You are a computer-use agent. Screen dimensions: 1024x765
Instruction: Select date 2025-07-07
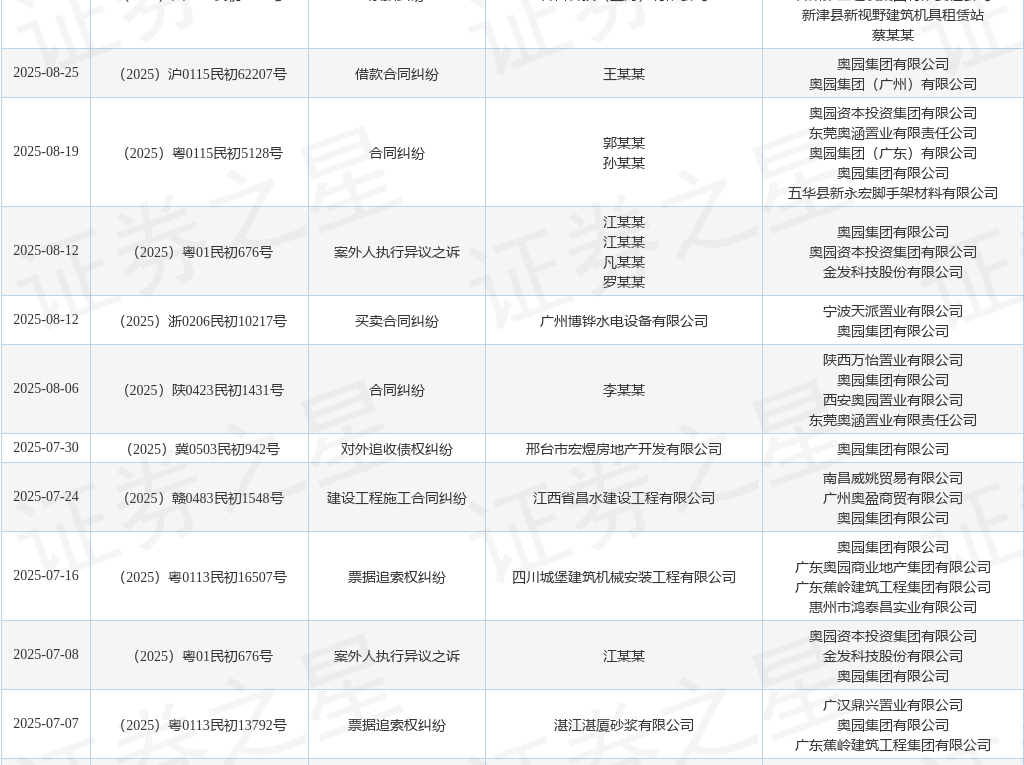tap(46, 724)
